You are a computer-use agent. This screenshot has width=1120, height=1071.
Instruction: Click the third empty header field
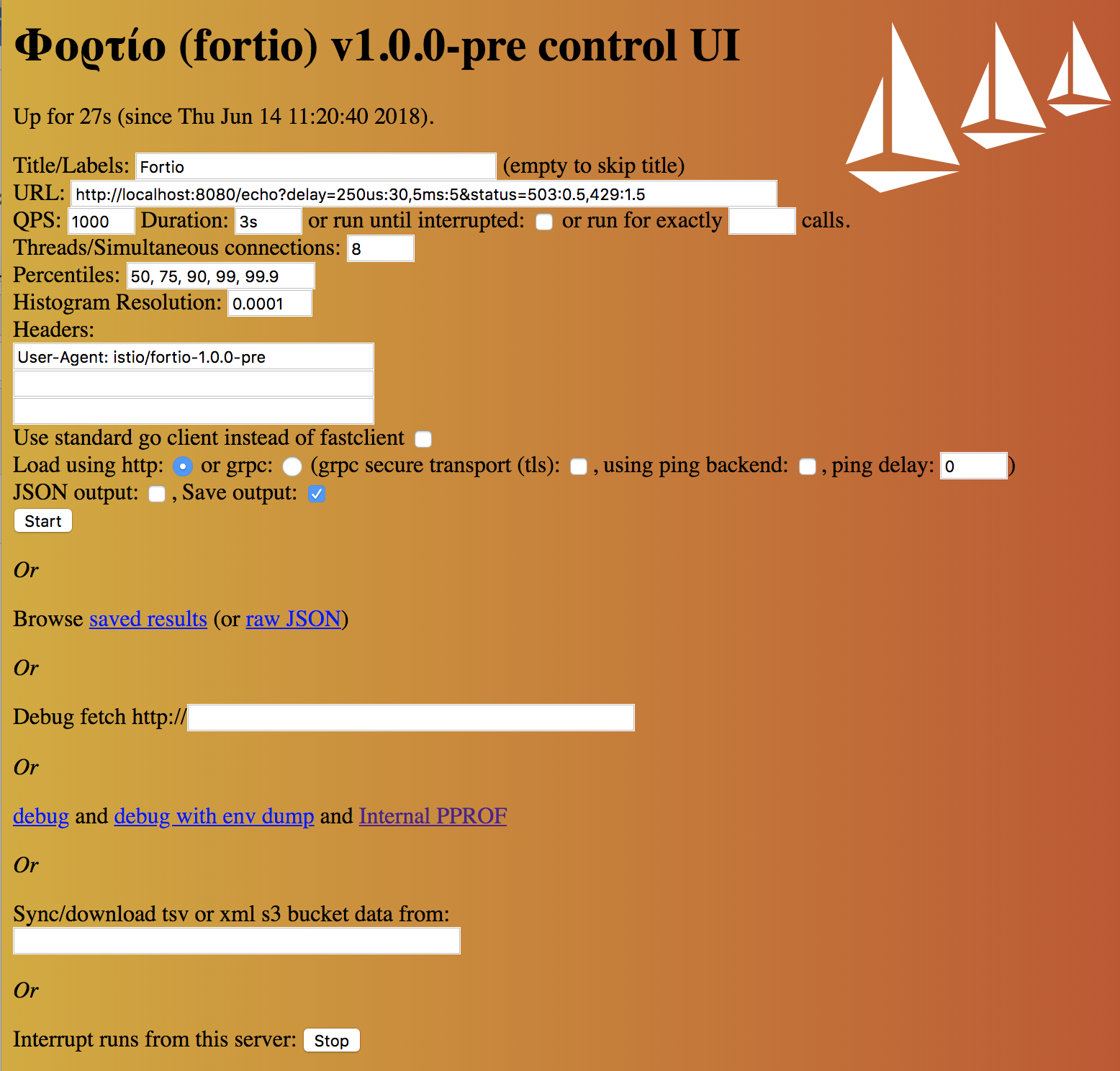pyautogui.click(x=194, y=411)
